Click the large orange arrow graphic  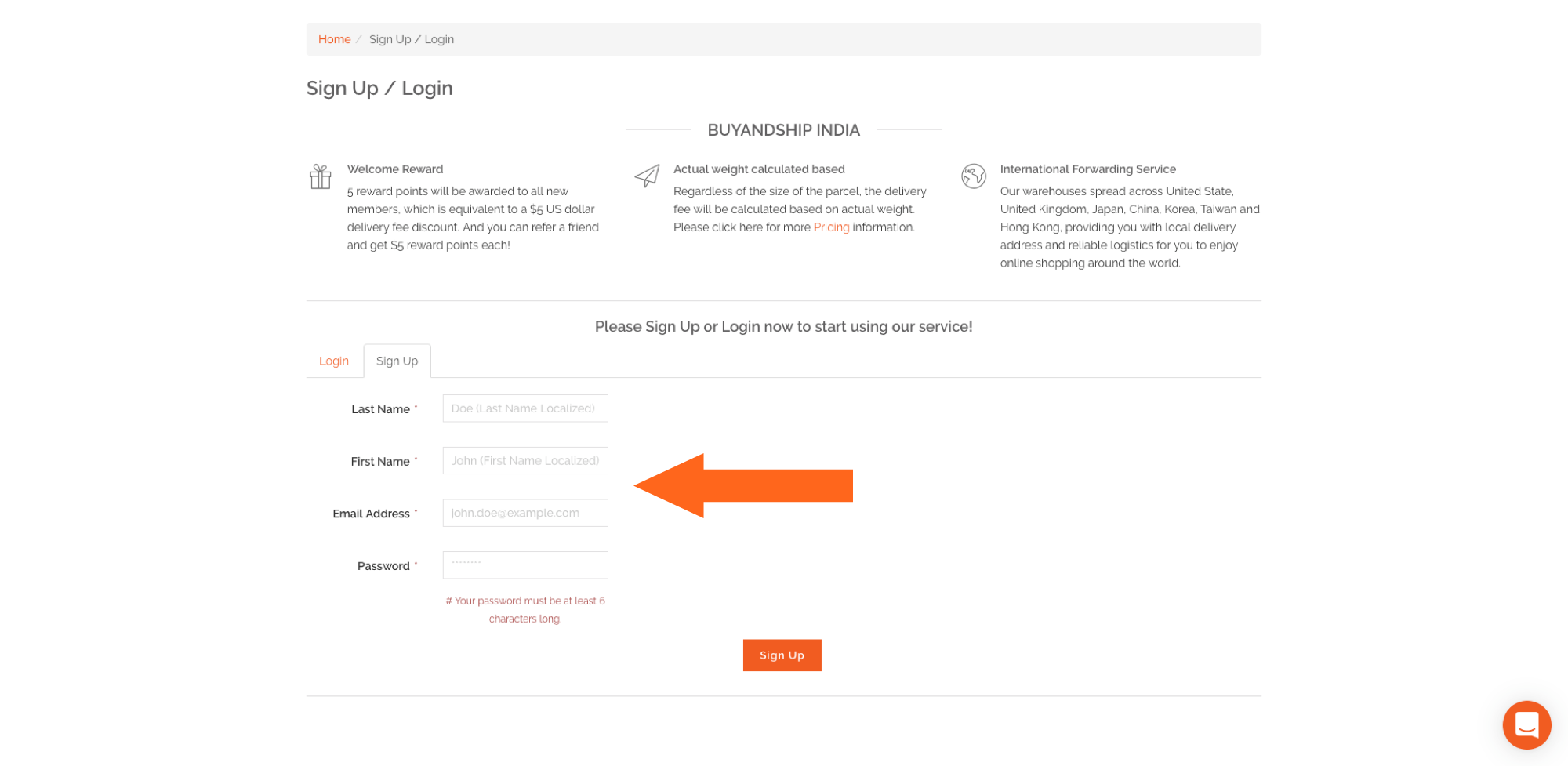pos(742,485)
